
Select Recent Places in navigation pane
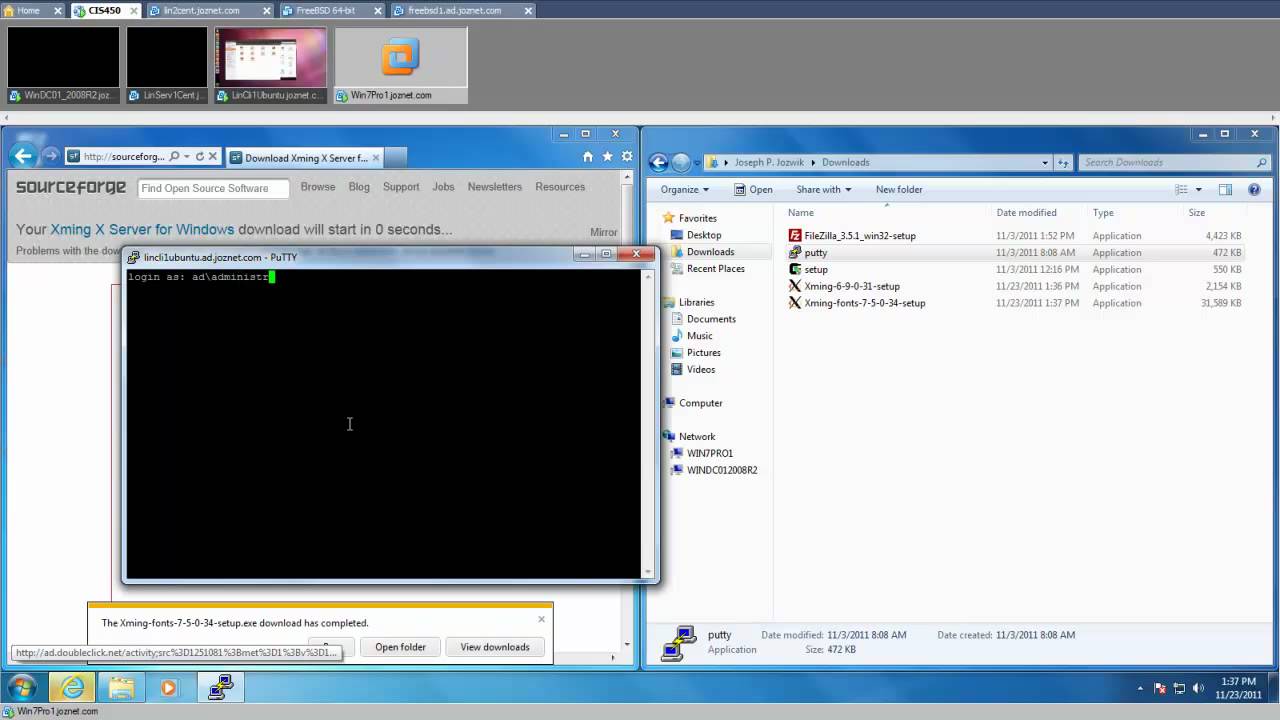point(715,268)
